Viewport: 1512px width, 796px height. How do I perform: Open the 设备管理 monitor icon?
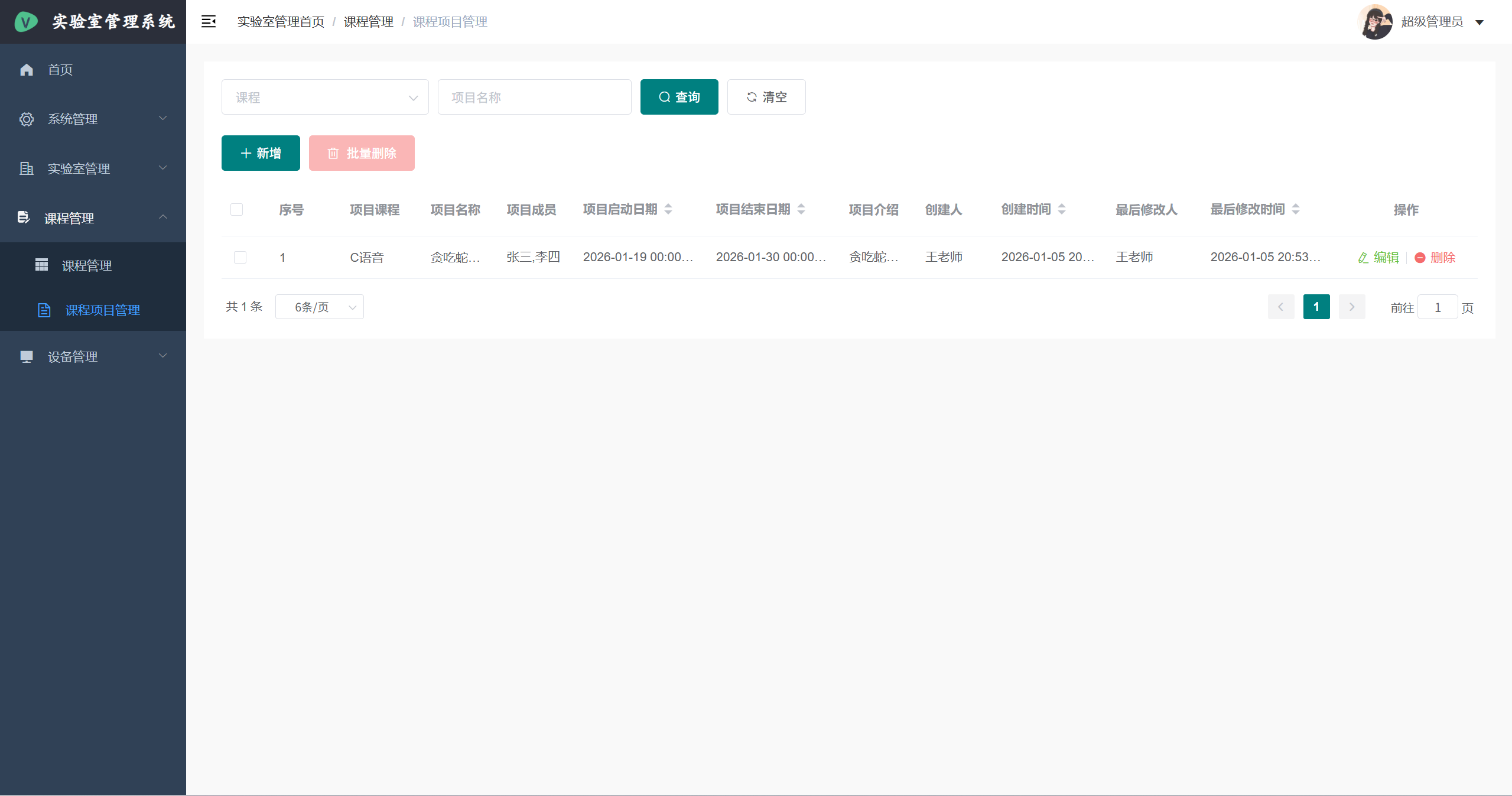[x=27, y=356]
